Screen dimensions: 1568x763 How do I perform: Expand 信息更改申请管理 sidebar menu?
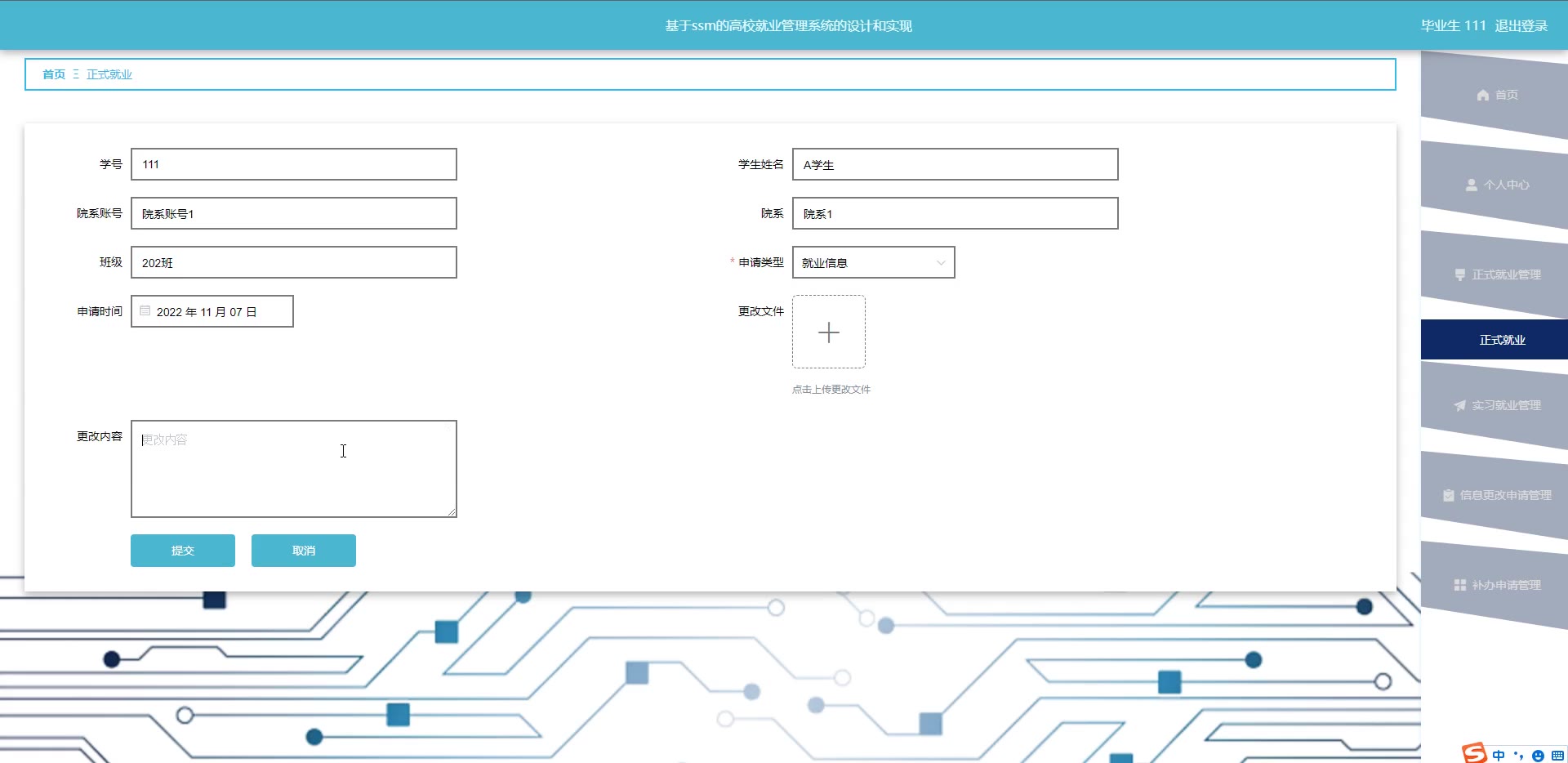[1494, 495]
